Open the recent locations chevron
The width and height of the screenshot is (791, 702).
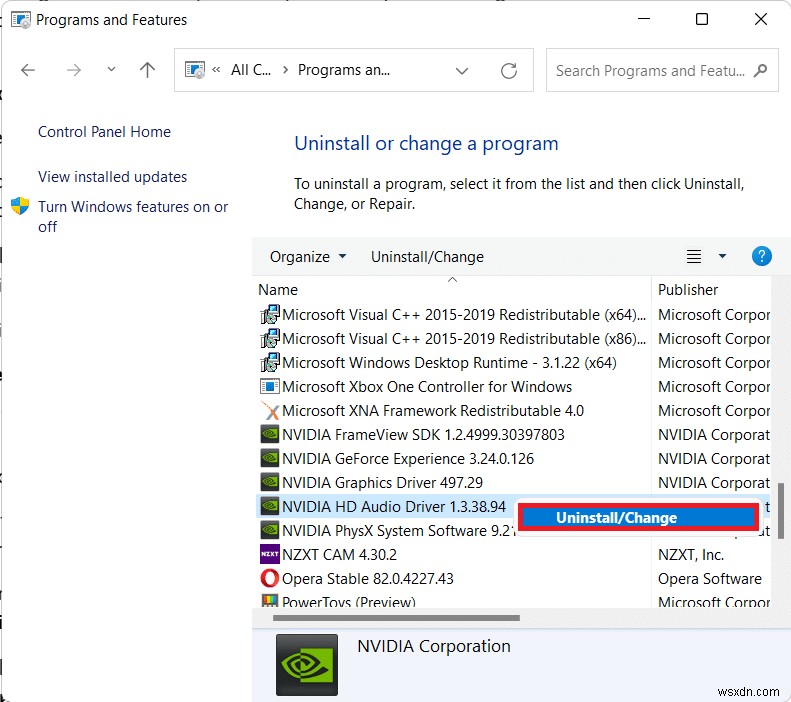click(111, 69)
